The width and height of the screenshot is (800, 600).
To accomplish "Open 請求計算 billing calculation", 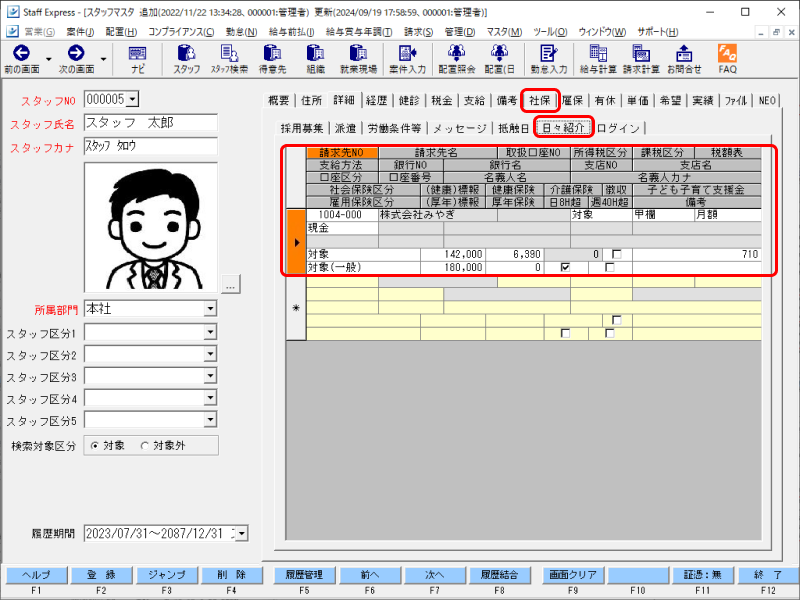I will pyautogui.click(x=641, y=59).
